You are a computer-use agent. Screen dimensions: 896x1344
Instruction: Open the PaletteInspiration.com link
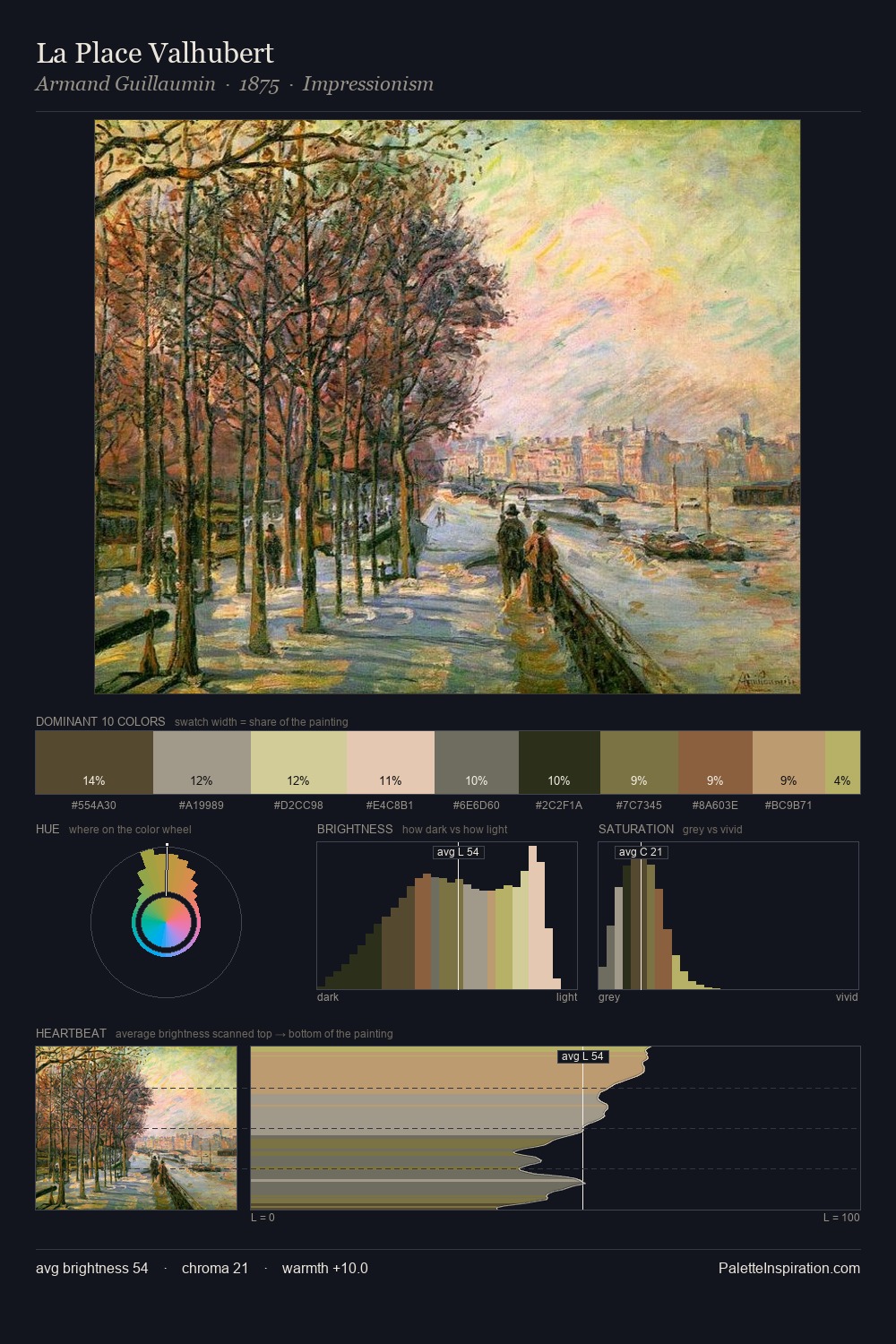coord(789,1269)
